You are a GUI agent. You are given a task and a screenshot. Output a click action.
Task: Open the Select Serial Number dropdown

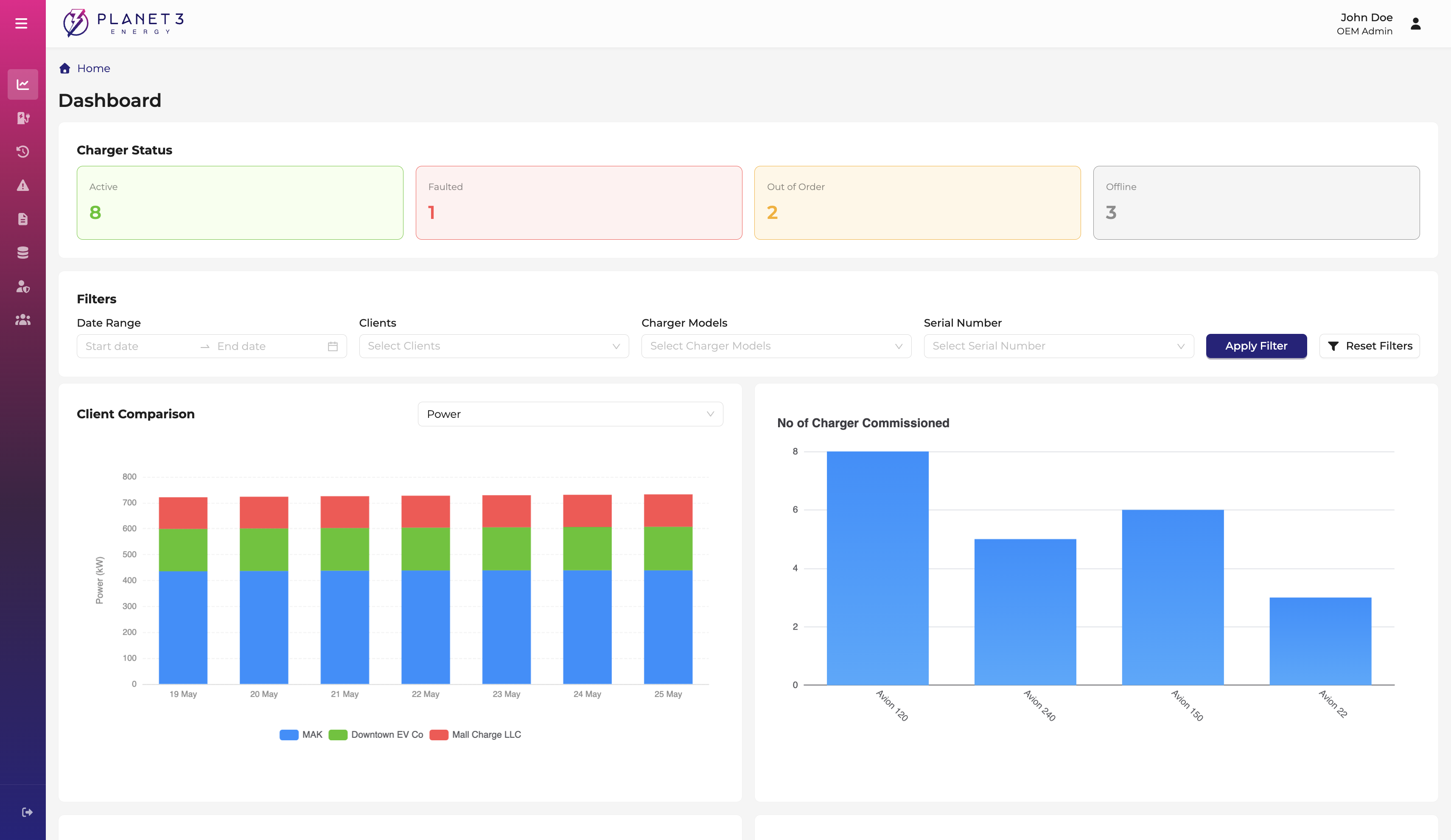[1059, 346]
